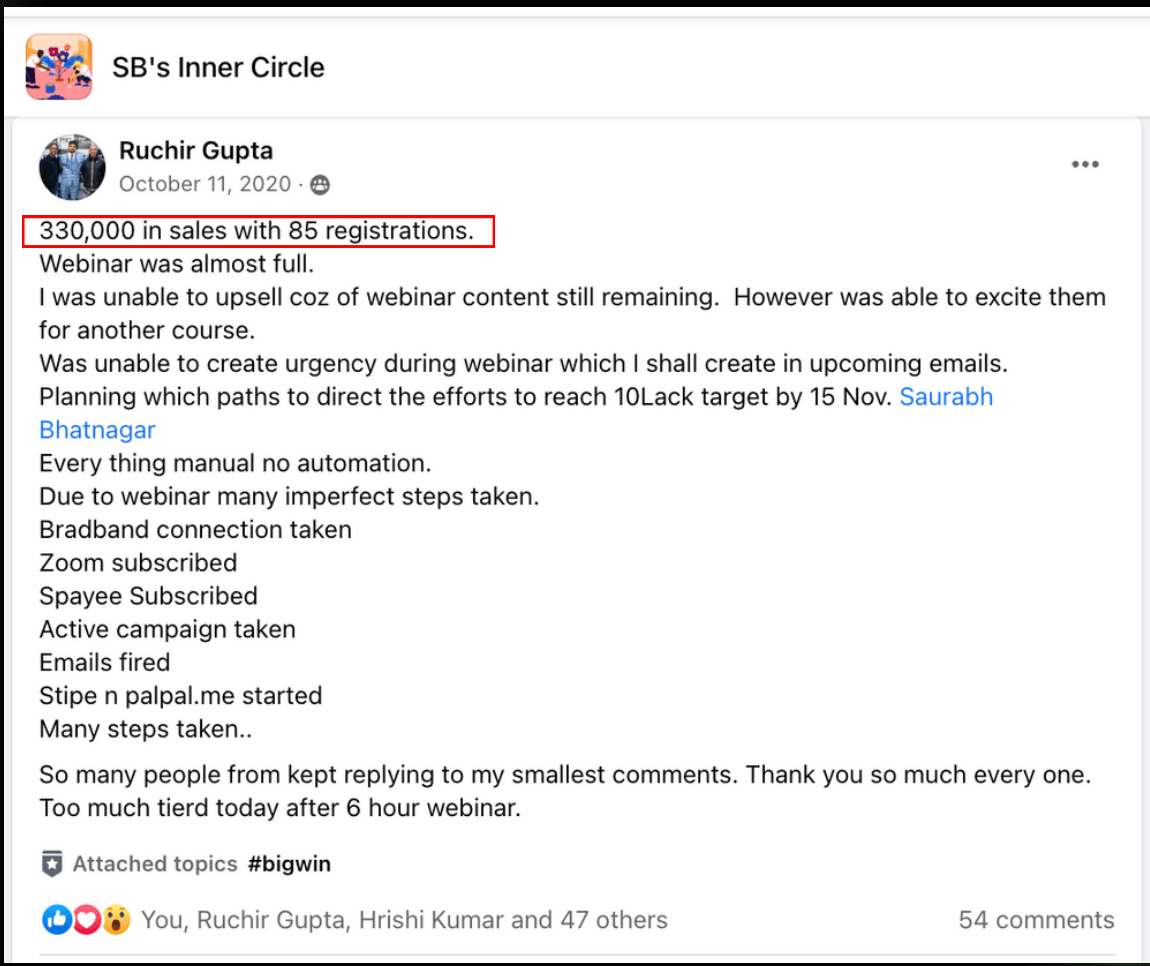Open the #bigwin topic hashtag
1150x966 pixels.
pyautogui.click(x=289, y=864)
